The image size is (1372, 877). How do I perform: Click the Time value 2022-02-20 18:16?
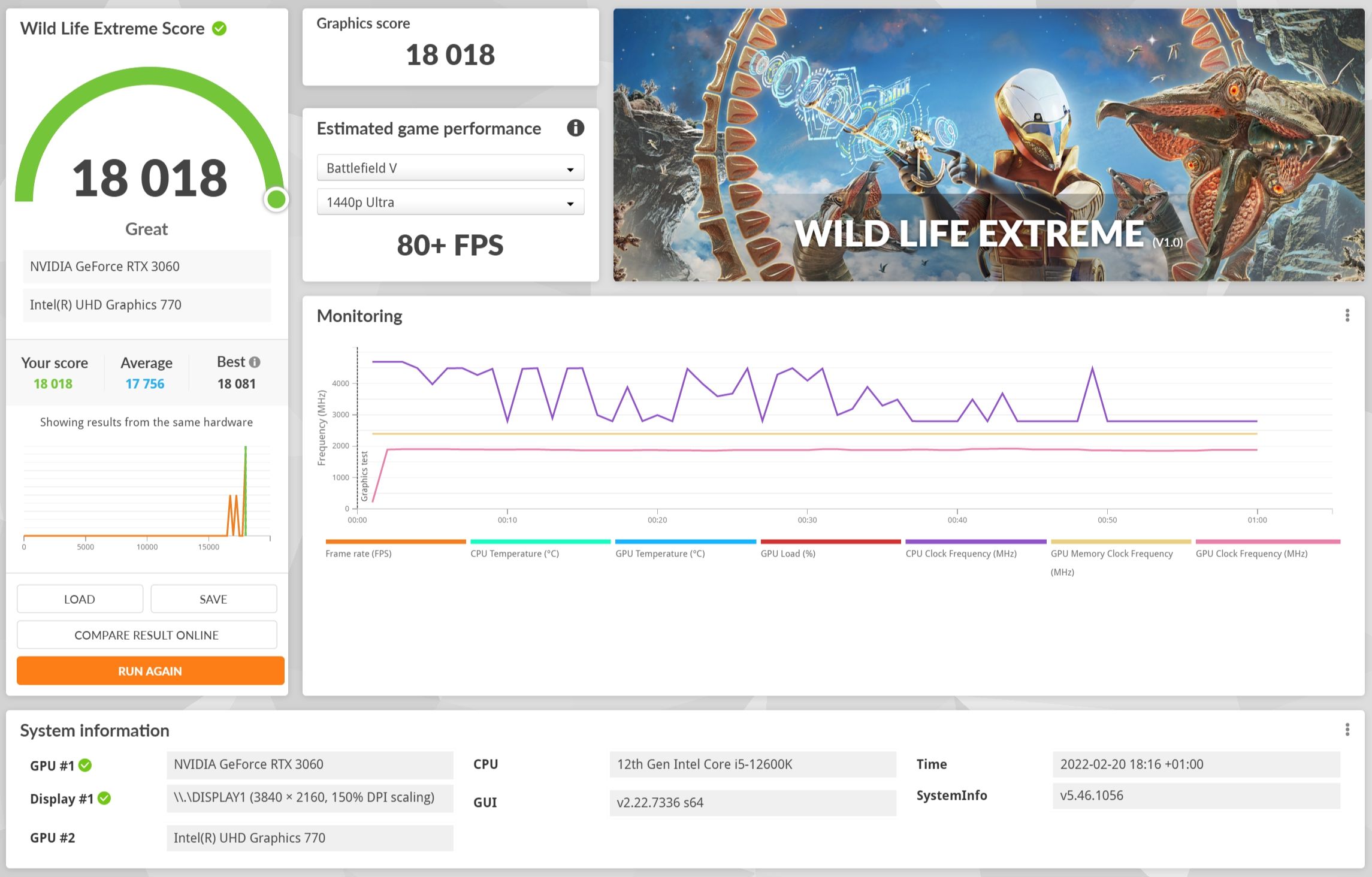click(x=1196, y=764)
